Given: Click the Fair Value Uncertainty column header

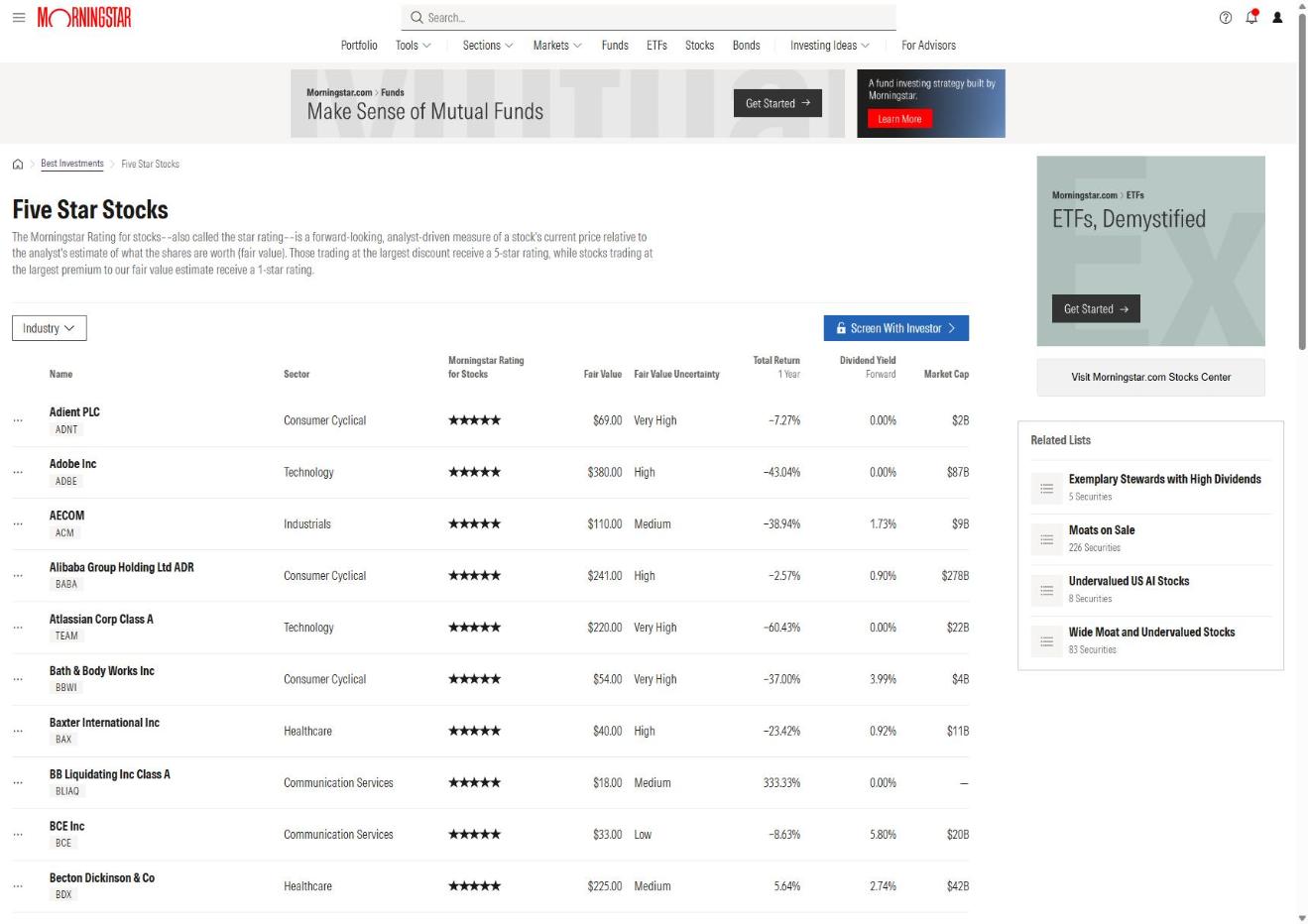Looking at the screenshot, I should pos(676,374).
